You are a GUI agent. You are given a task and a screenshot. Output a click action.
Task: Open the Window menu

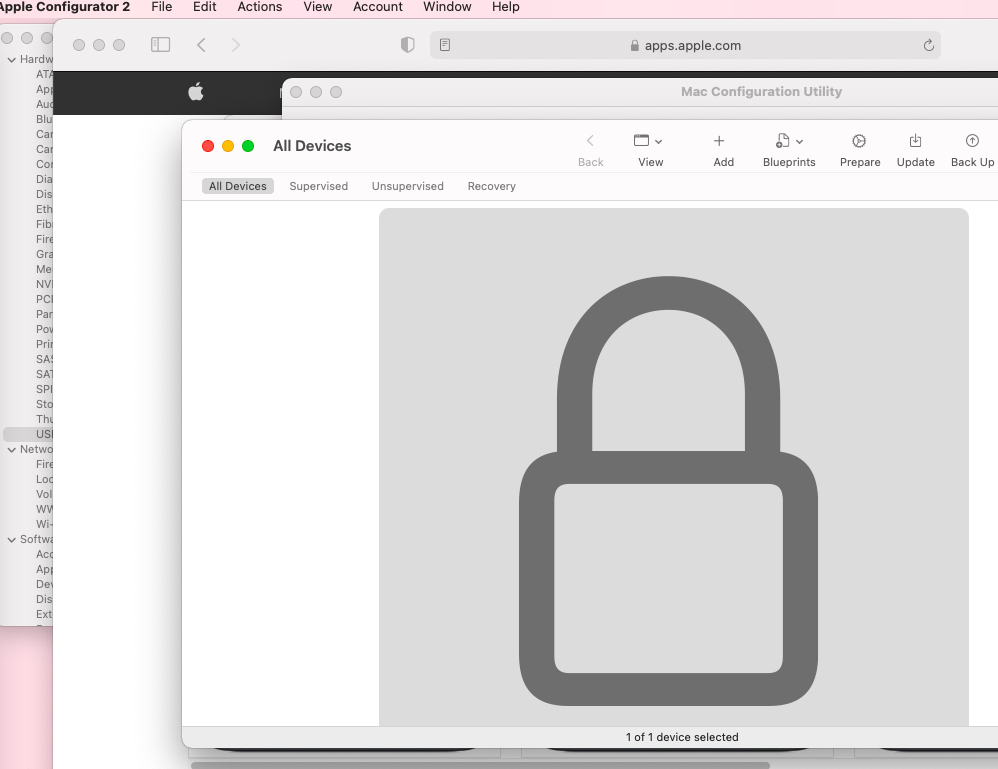(447, 7)
